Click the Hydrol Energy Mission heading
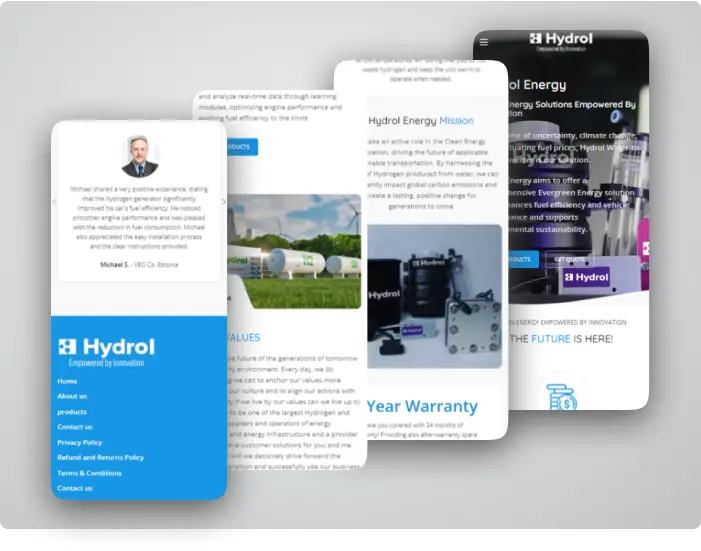The image size is (701, 551). coord(421,121)
